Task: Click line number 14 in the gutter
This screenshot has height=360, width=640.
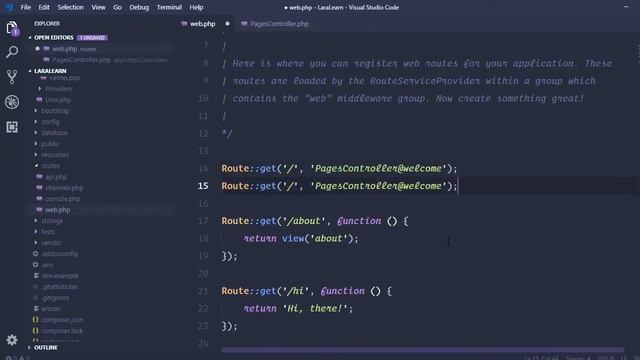Action: point(203,168)
